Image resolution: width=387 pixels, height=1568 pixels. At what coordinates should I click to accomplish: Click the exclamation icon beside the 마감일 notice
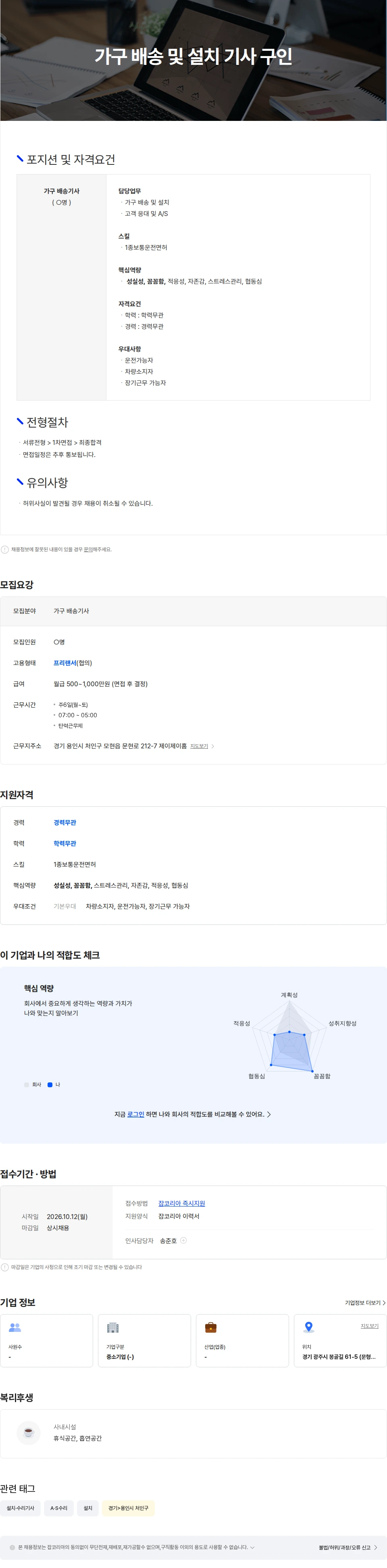pos(5,1267)
